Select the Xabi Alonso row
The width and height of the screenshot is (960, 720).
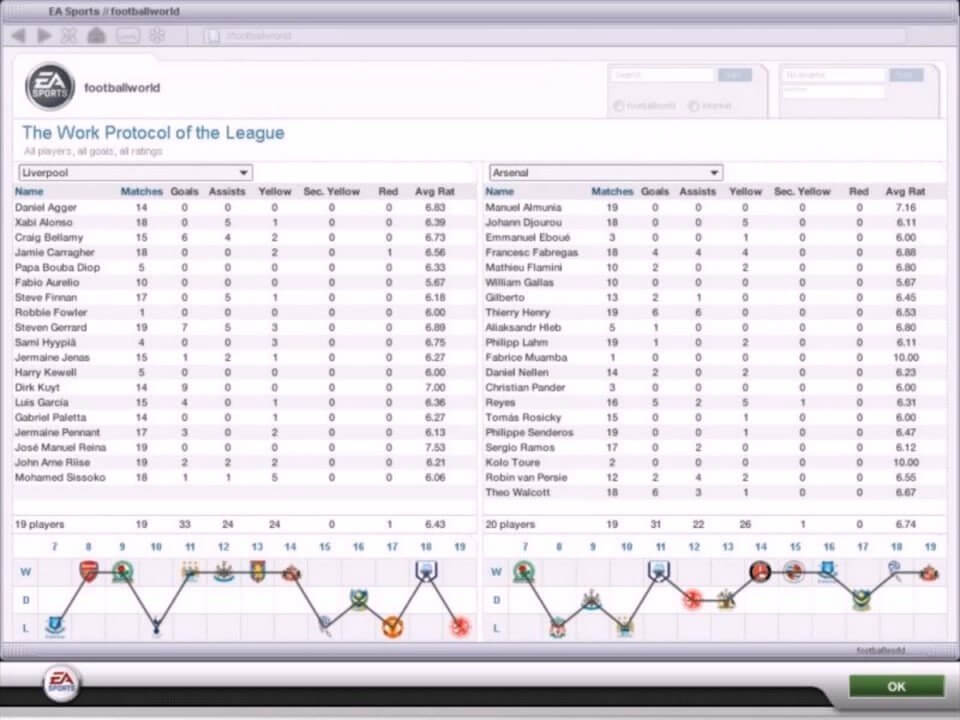pyautogui.click(x=244, y=222)
